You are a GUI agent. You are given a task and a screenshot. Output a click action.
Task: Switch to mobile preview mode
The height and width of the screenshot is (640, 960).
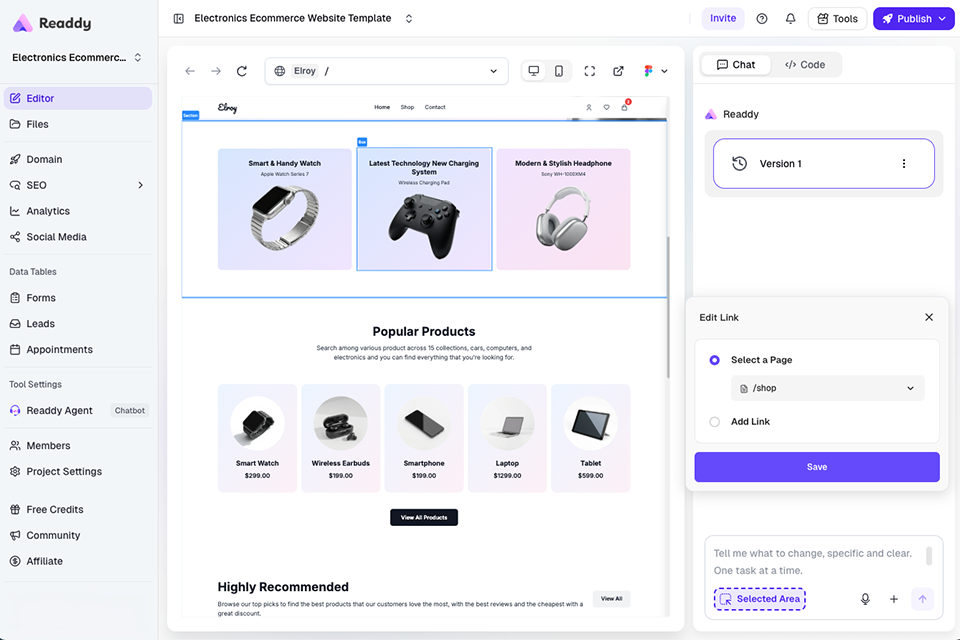(x=559, y=71)
